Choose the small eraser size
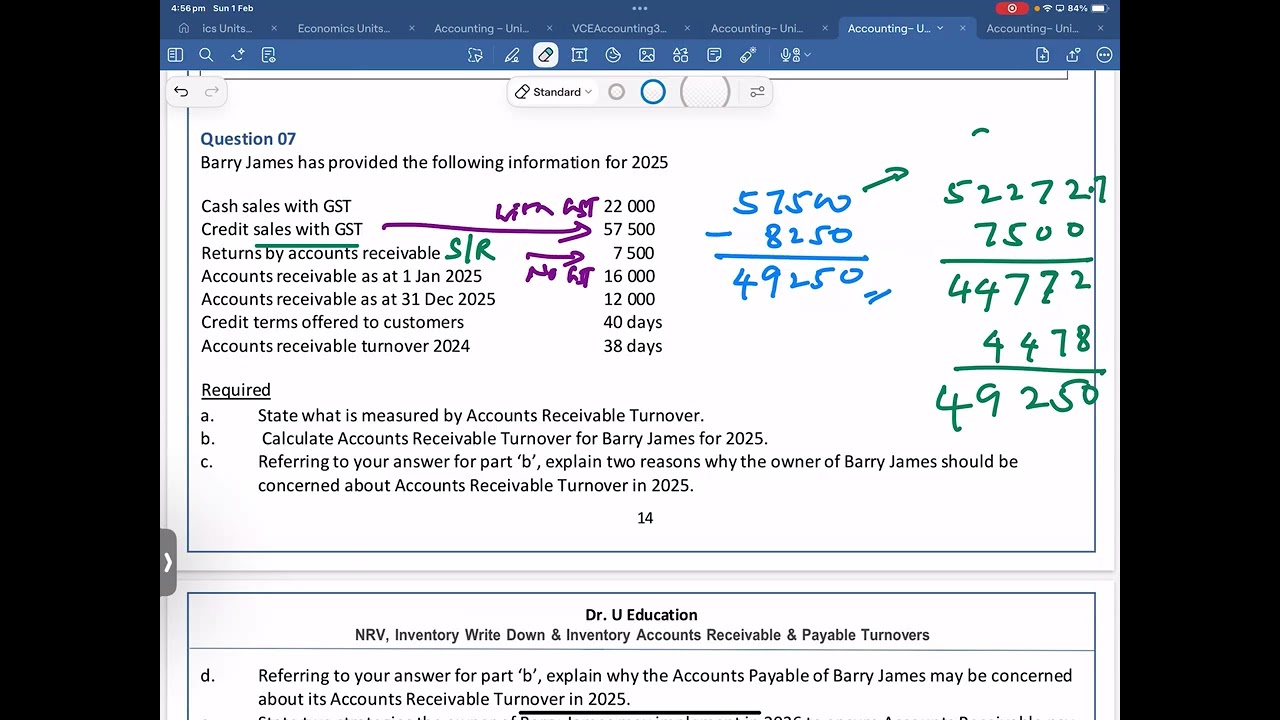Image resolution: width=1280 pixels, height=720 pixels. [617, 92]
